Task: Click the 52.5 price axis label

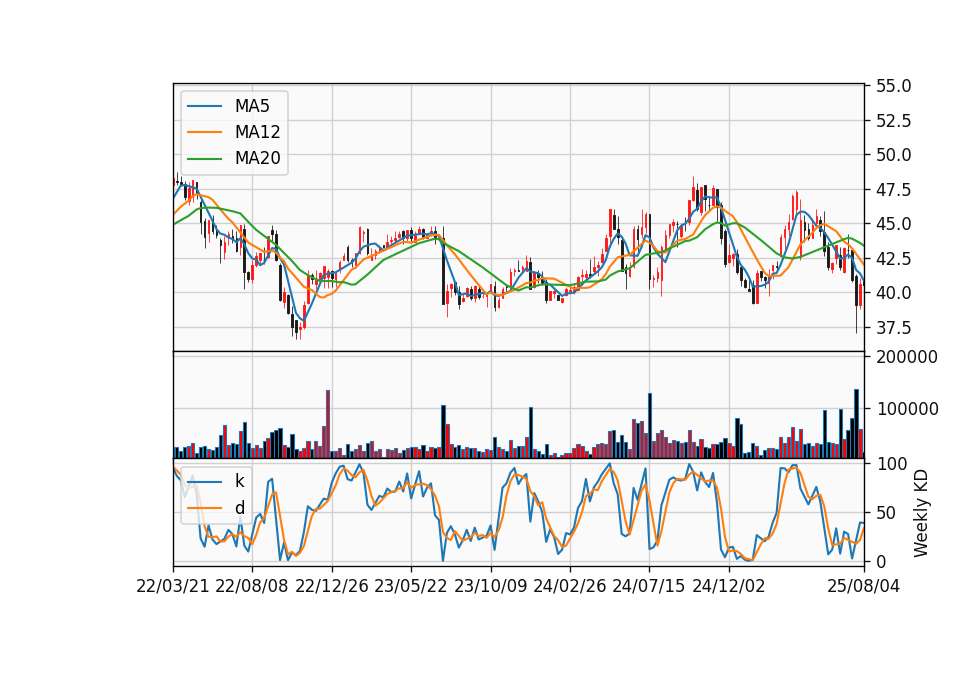Action: 893,121
